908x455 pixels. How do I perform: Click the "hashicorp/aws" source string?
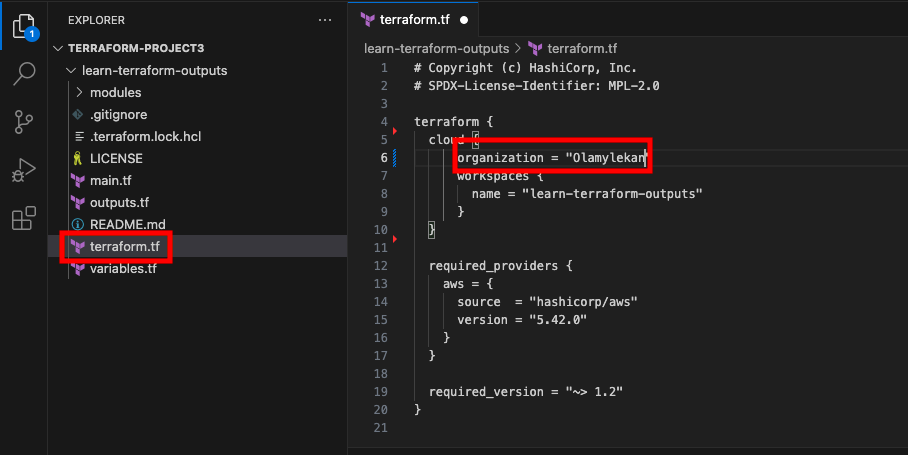[x=583, y=302]
